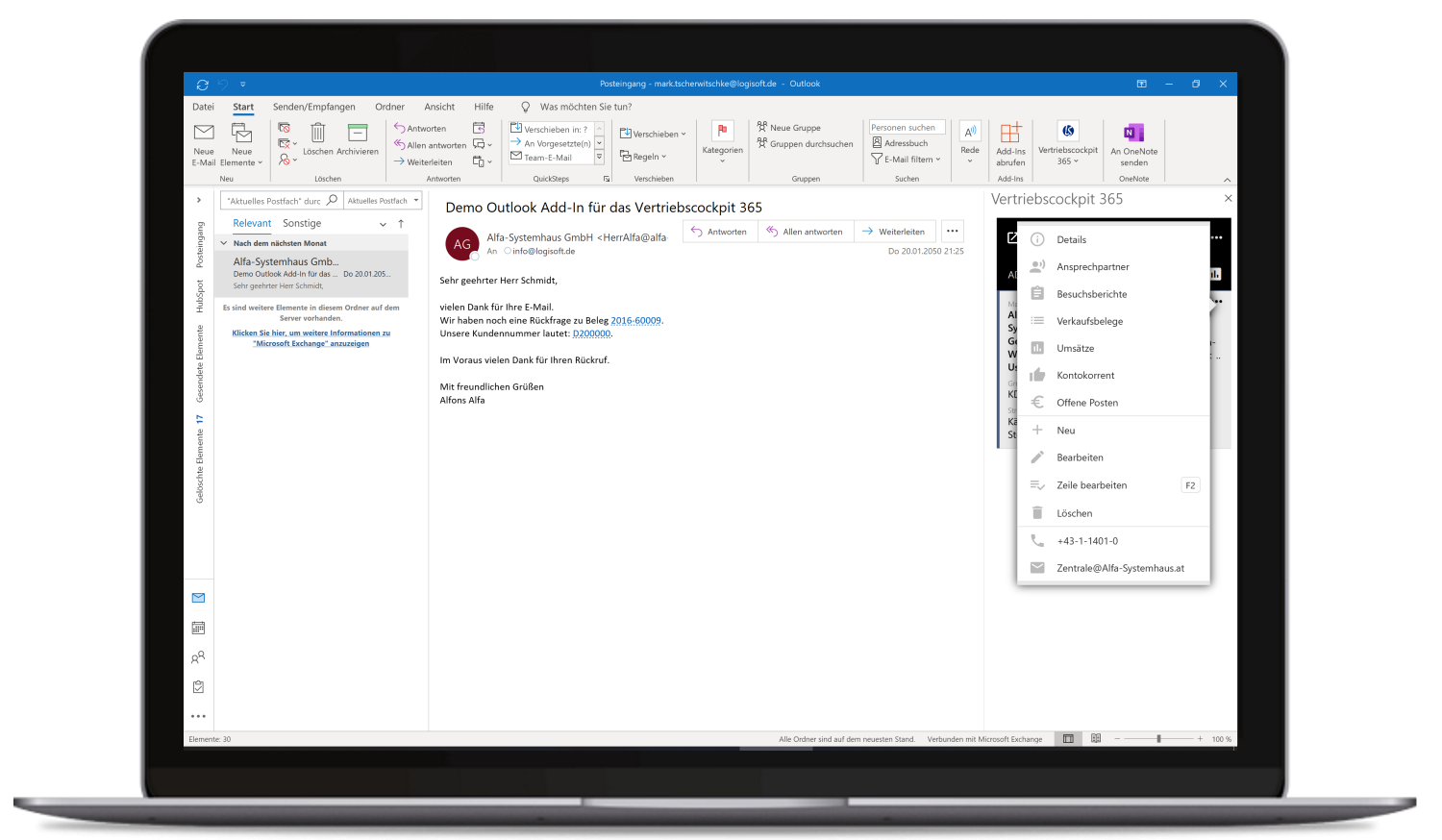Click Allen antworten in the ribbon

point(430,145)
